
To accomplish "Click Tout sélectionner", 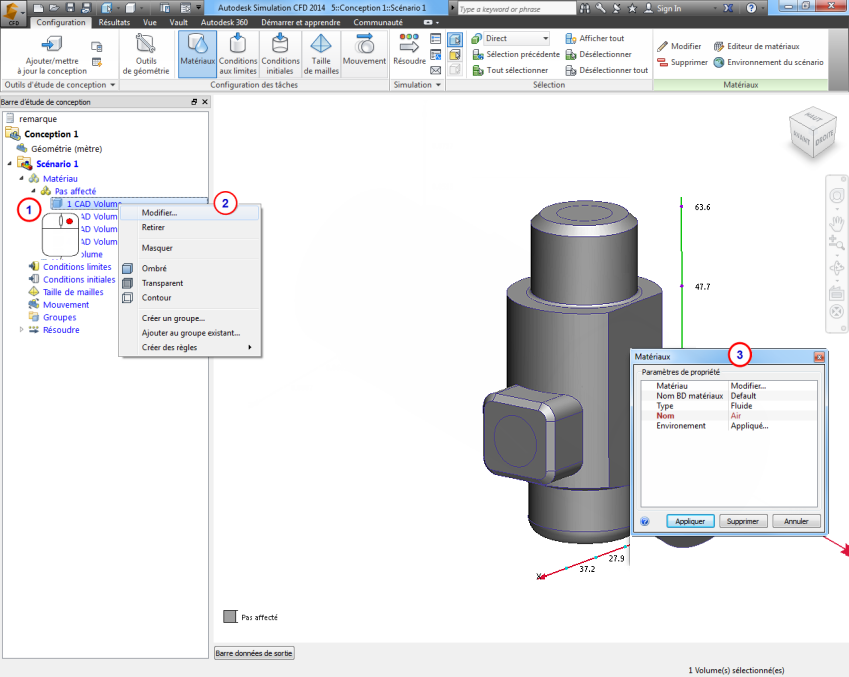I will click(x=510, y=70).
